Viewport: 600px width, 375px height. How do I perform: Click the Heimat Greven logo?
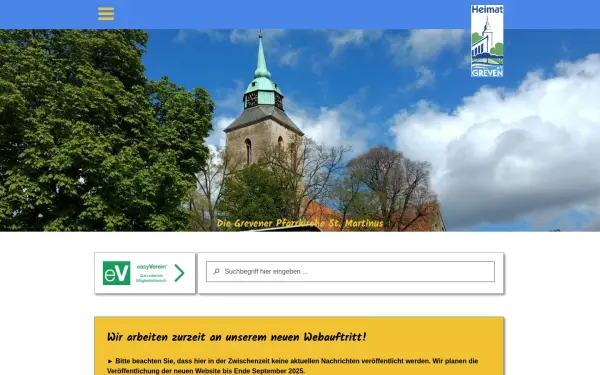pos(487,41)
